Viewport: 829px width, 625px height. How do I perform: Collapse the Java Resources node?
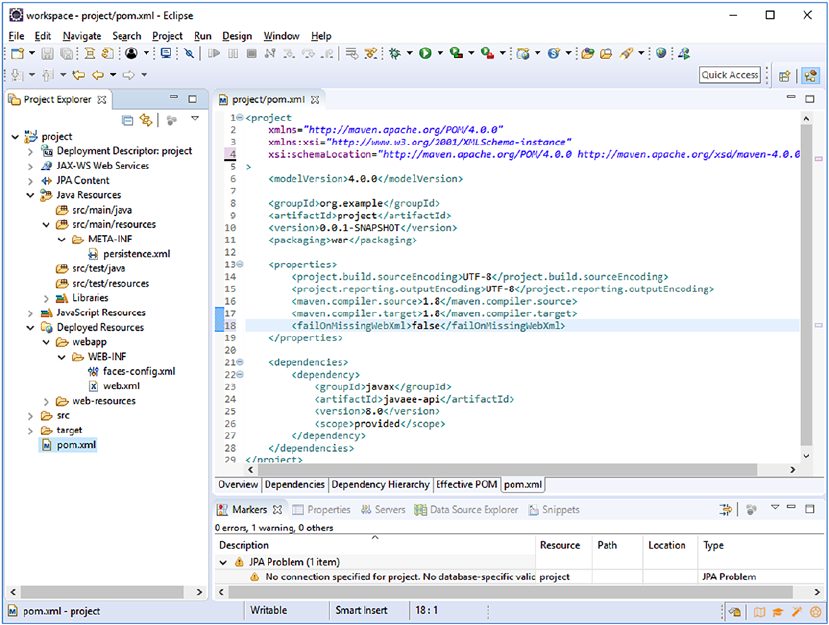tap(31, 195)
